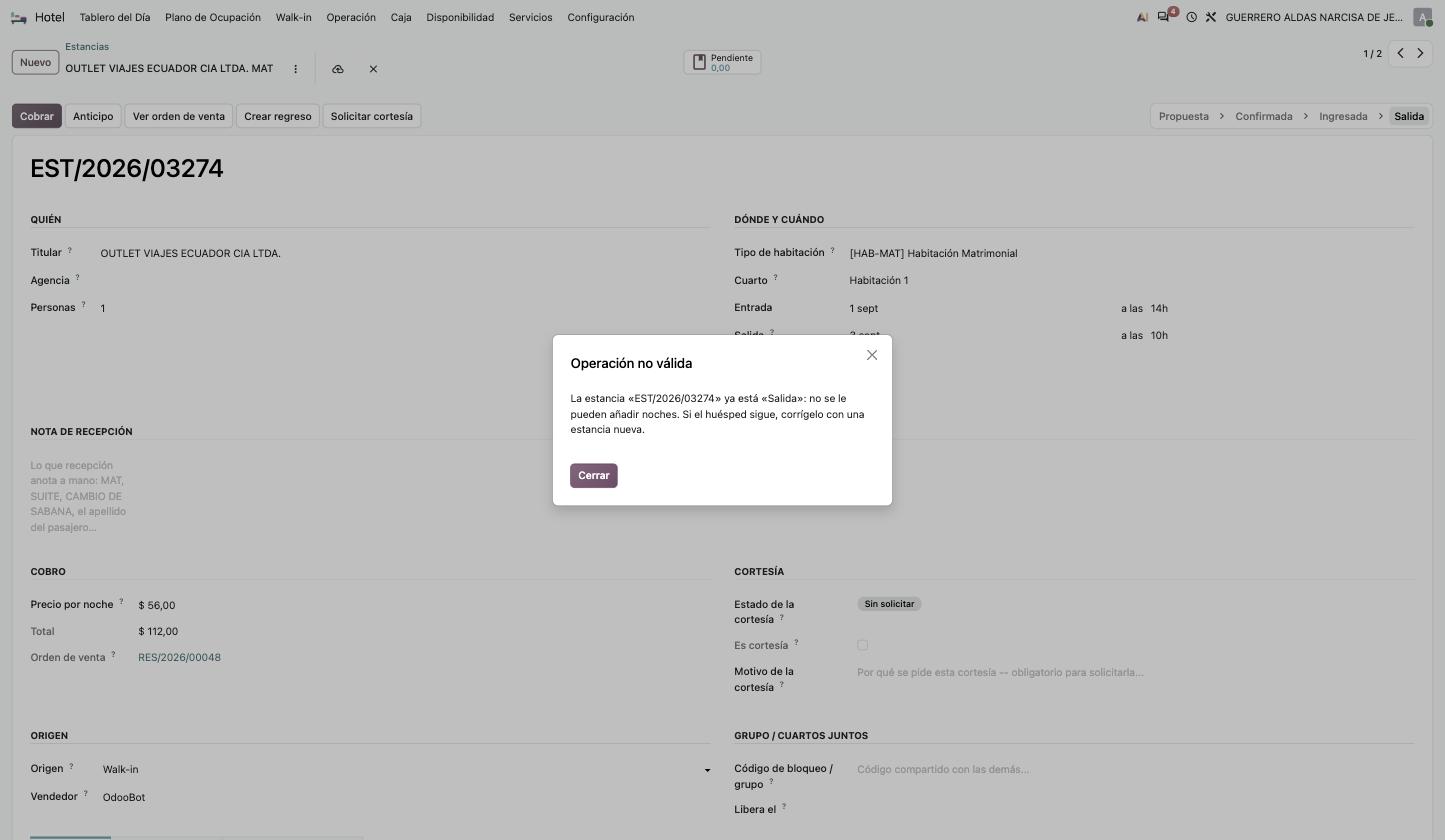Open the Hotel app home icon
Screen dimensions: 1445x840
(19, 18)
